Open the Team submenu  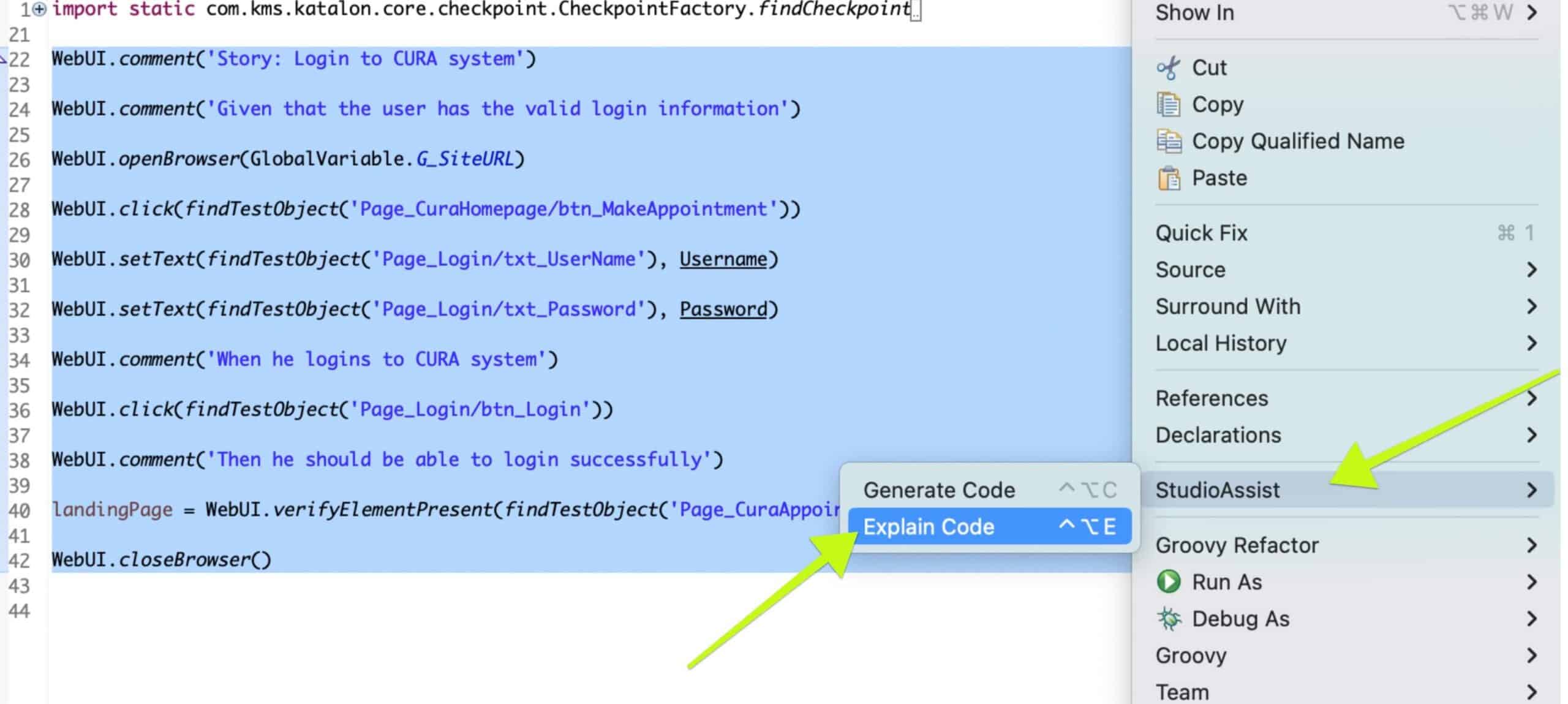[1346, 692]
